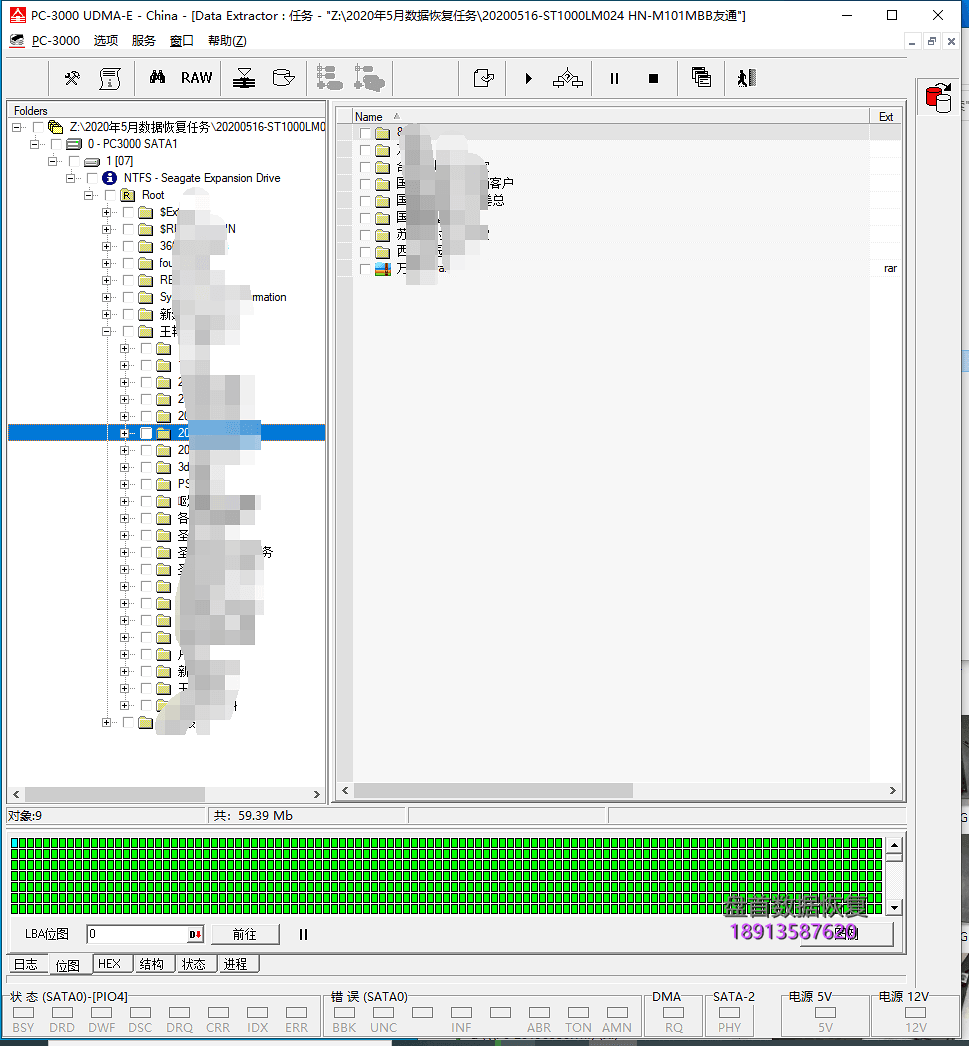Collapse the 1 [07] partition node
This screenshot has height=1046, width=969.
(x=53, y=161)
